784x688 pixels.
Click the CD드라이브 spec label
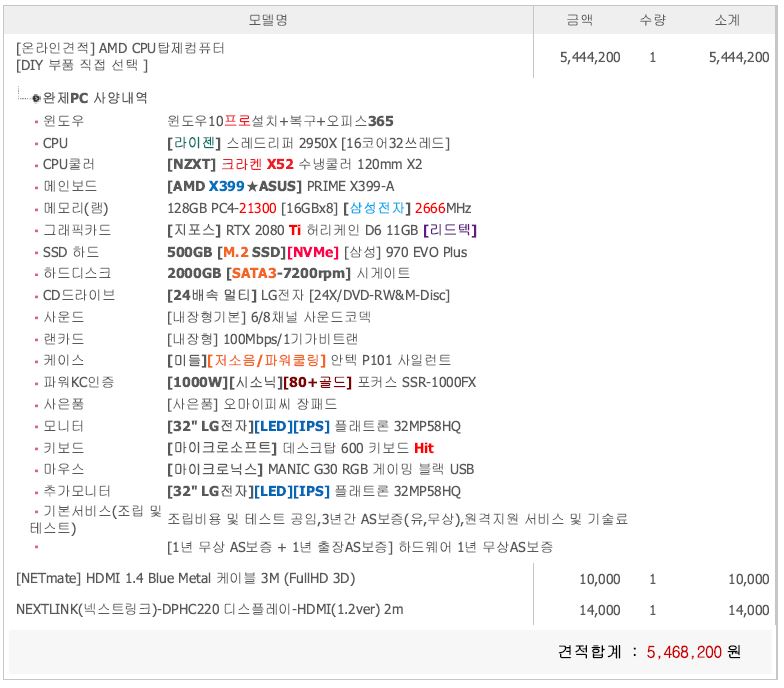point(79,295)
